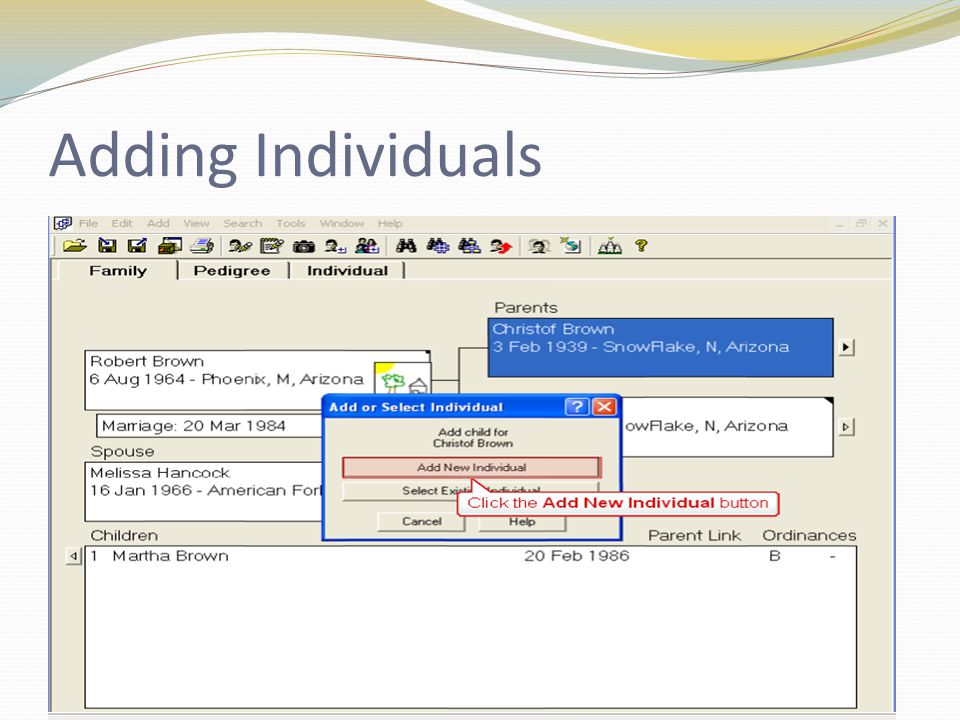The width and height of the screenshot is (960, 720).
Task: Click the Children label
Action: pyautogui.click(x=124, y=536)
